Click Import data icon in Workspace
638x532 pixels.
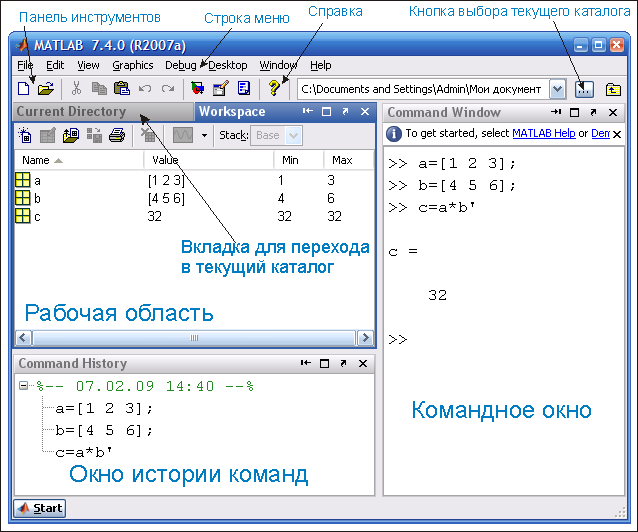(71, 135)
